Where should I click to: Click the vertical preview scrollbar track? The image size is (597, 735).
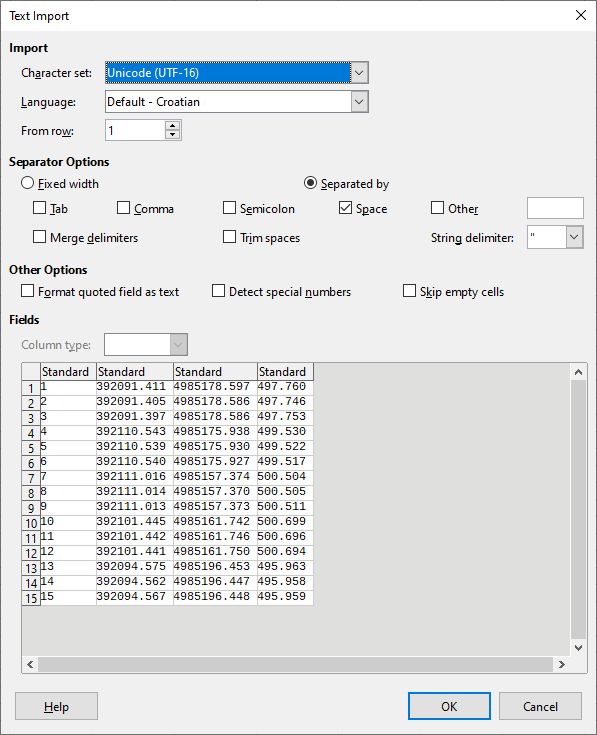(x=579, y=510)
